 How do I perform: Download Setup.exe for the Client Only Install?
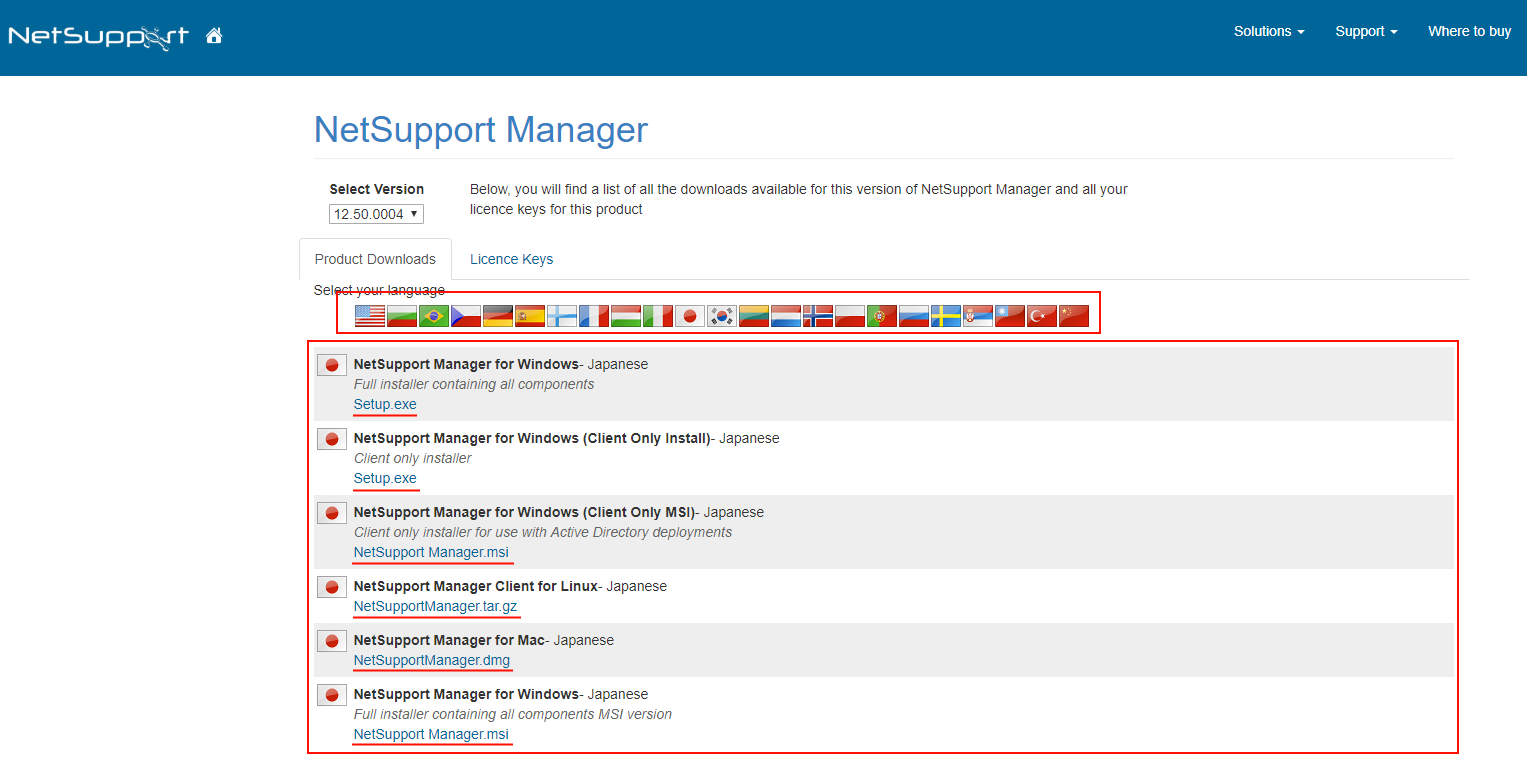[x=385, y=478]
